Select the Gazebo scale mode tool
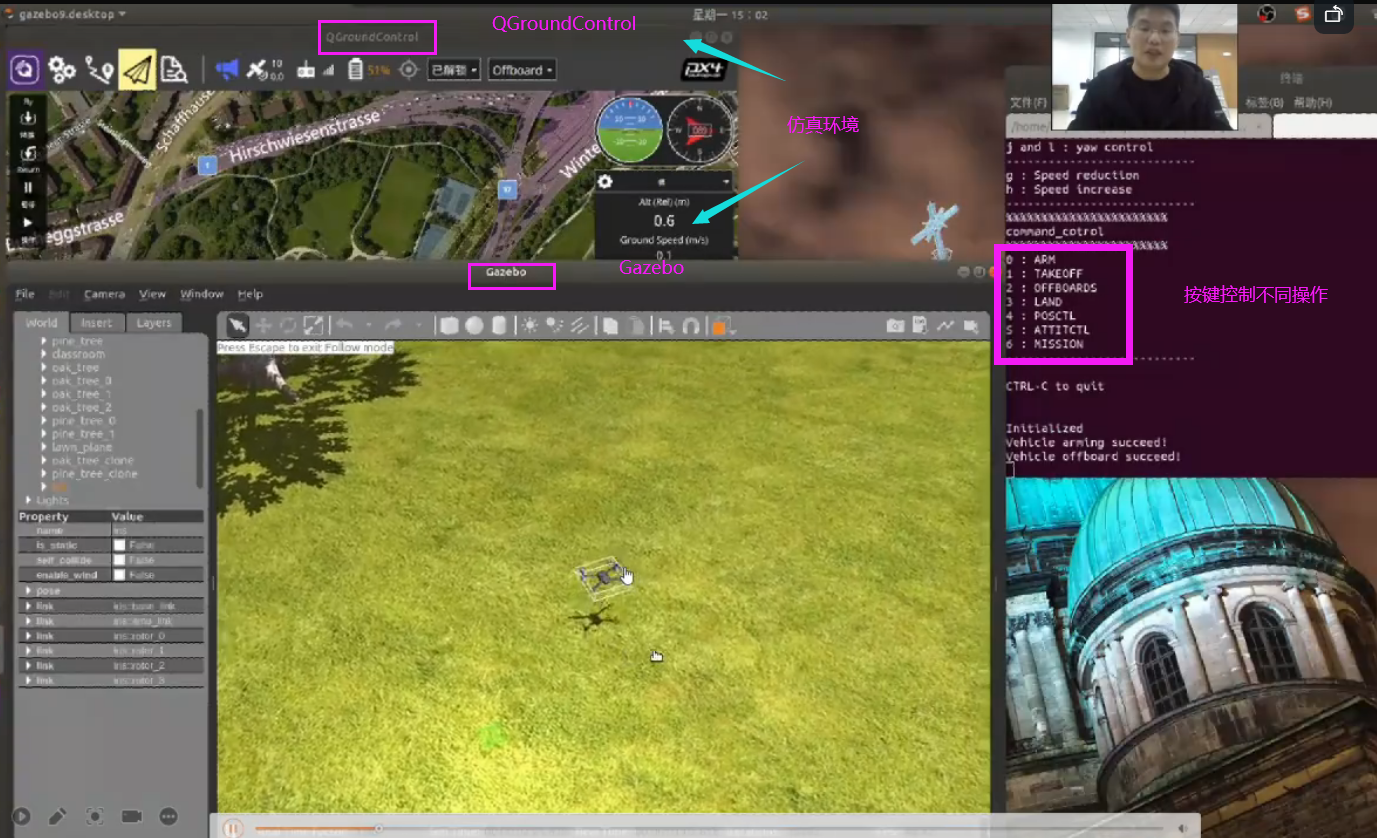Viewport: 1377px width, 838px height. tap(313, 325)
